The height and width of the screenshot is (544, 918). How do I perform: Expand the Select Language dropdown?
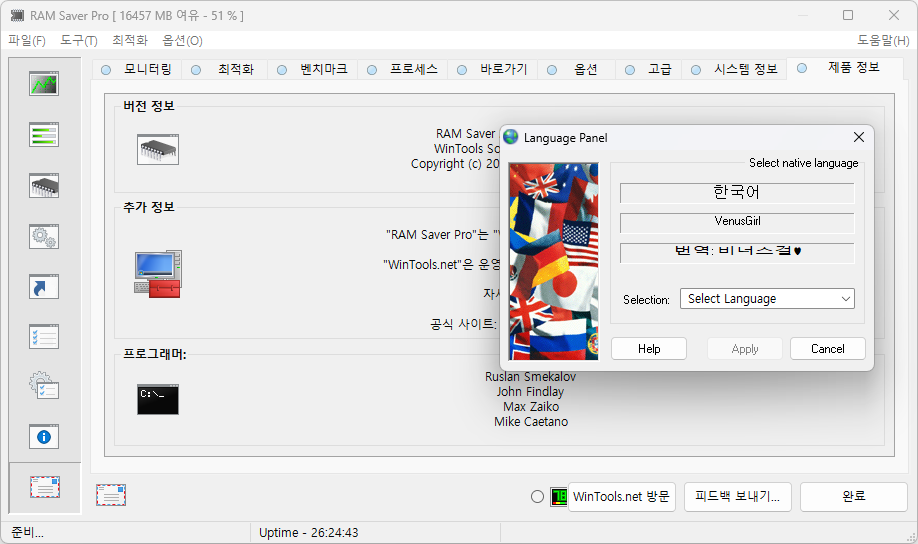pyautogui.click(x=767, y=299)
